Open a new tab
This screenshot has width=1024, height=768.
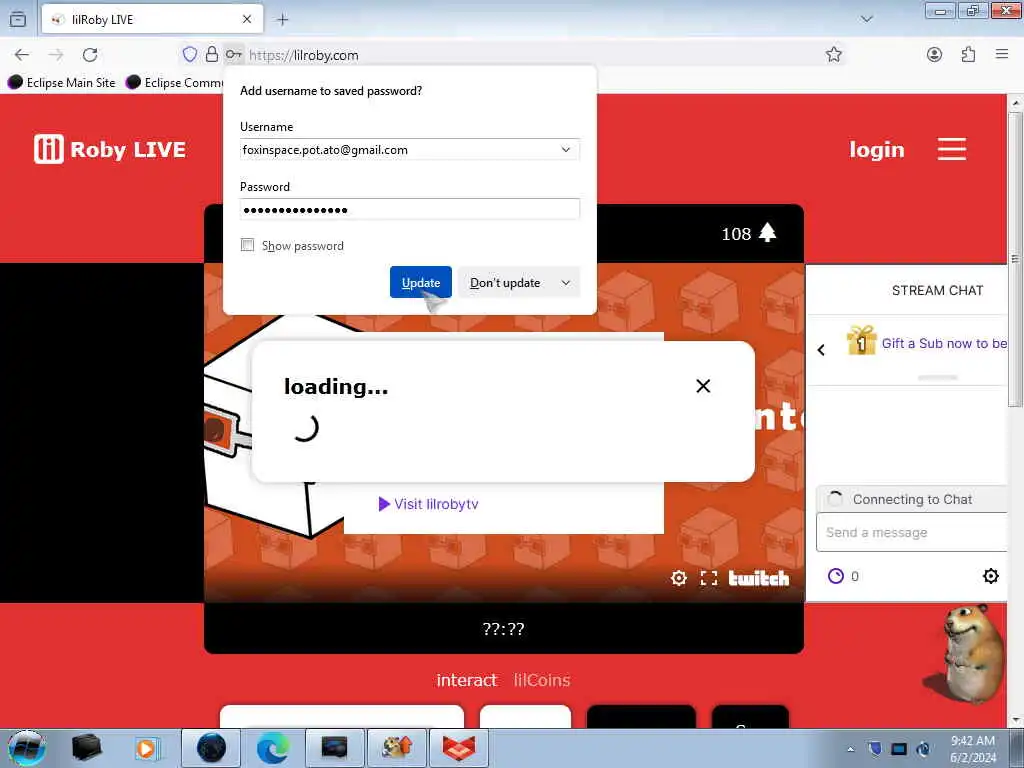point(282,20)
